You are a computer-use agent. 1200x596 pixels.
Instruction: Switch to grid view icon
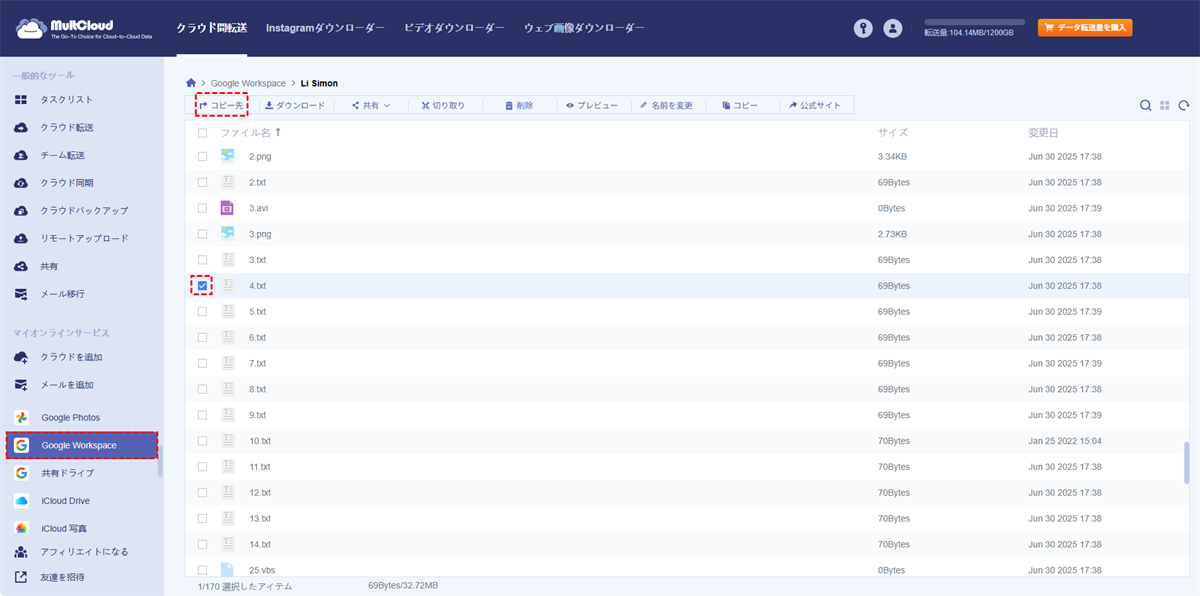[x=1164, y=105]
